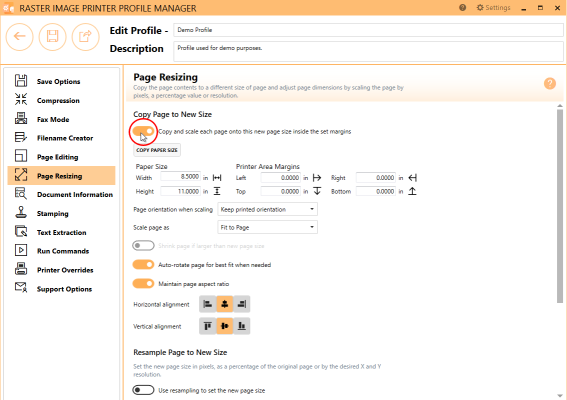Click the Right margin input field

pos(376,178)
